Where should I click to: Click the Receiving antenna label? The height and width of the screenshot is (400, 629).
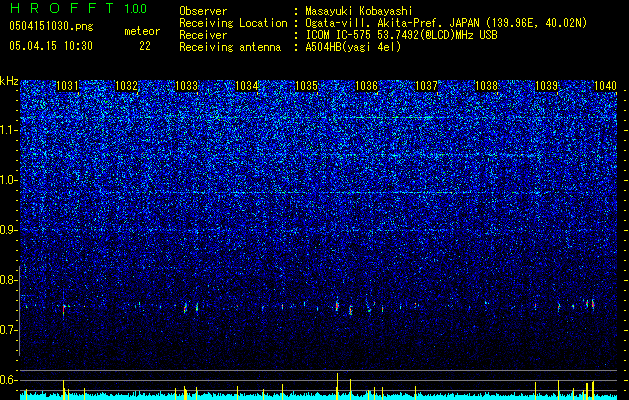click(x=230, y=47)
